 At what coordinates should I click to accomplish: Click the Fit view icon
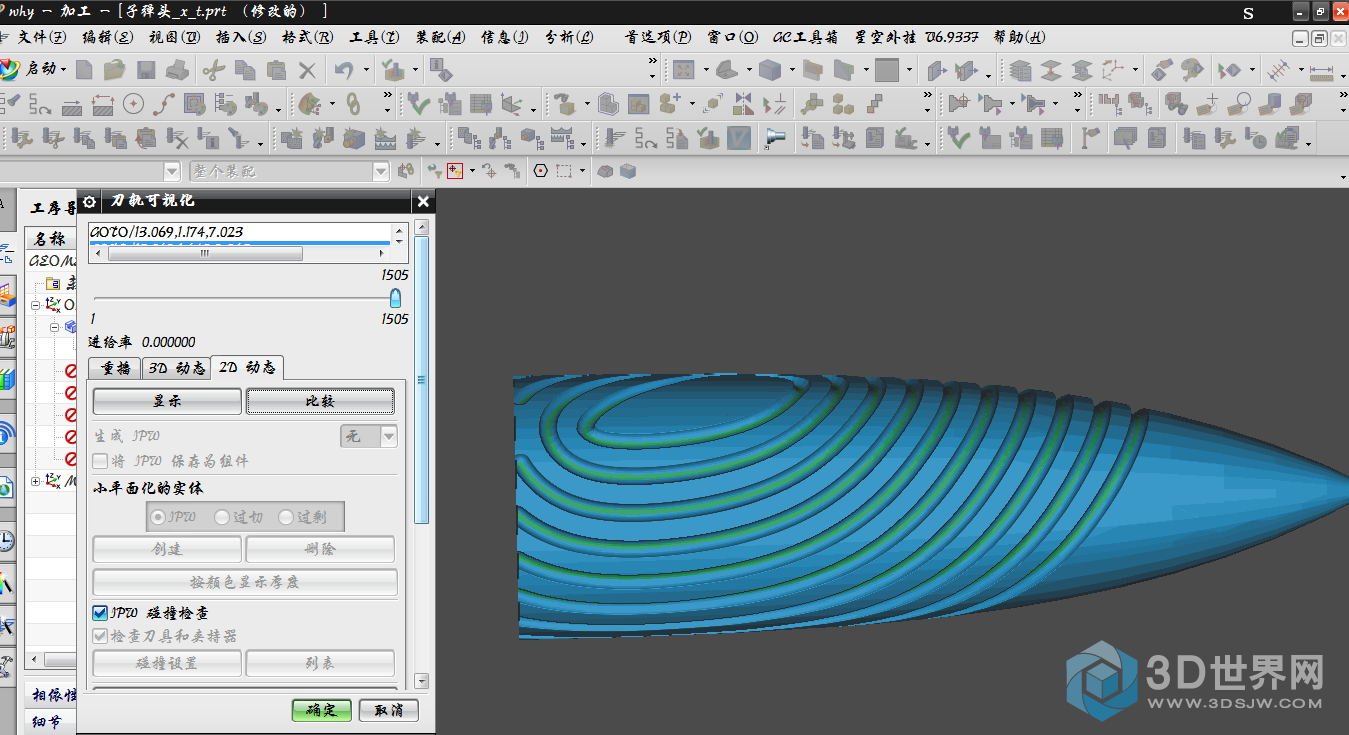click(684, 70)
